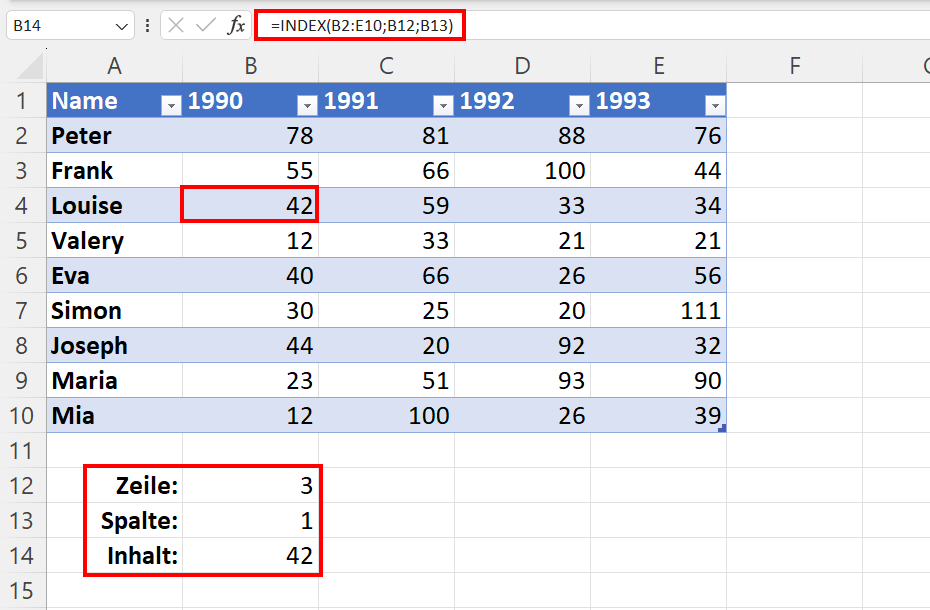
Task: Select Mia's 1993 value 39
Action: pyautogui.click(x=658, y=415)
